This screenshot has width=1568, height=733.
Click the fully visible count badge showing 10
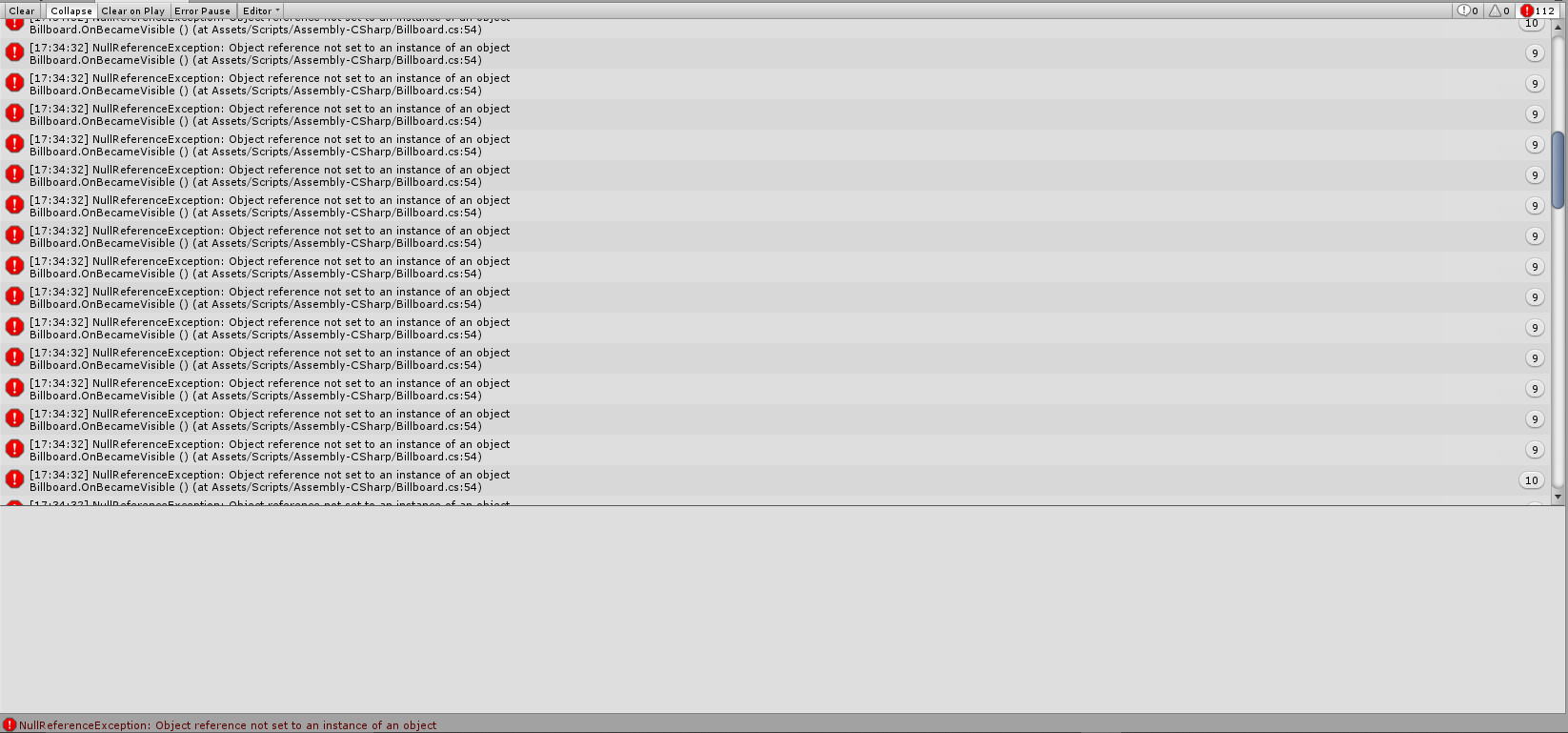click(x=1532, y=480)
